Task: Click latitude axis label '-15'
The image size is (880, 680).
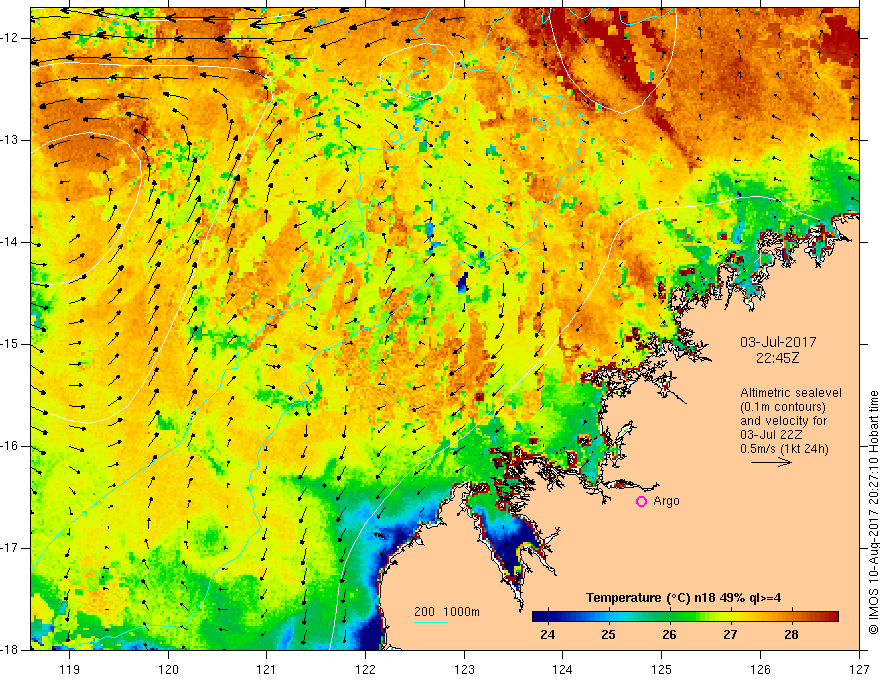Action: point(10,344)
